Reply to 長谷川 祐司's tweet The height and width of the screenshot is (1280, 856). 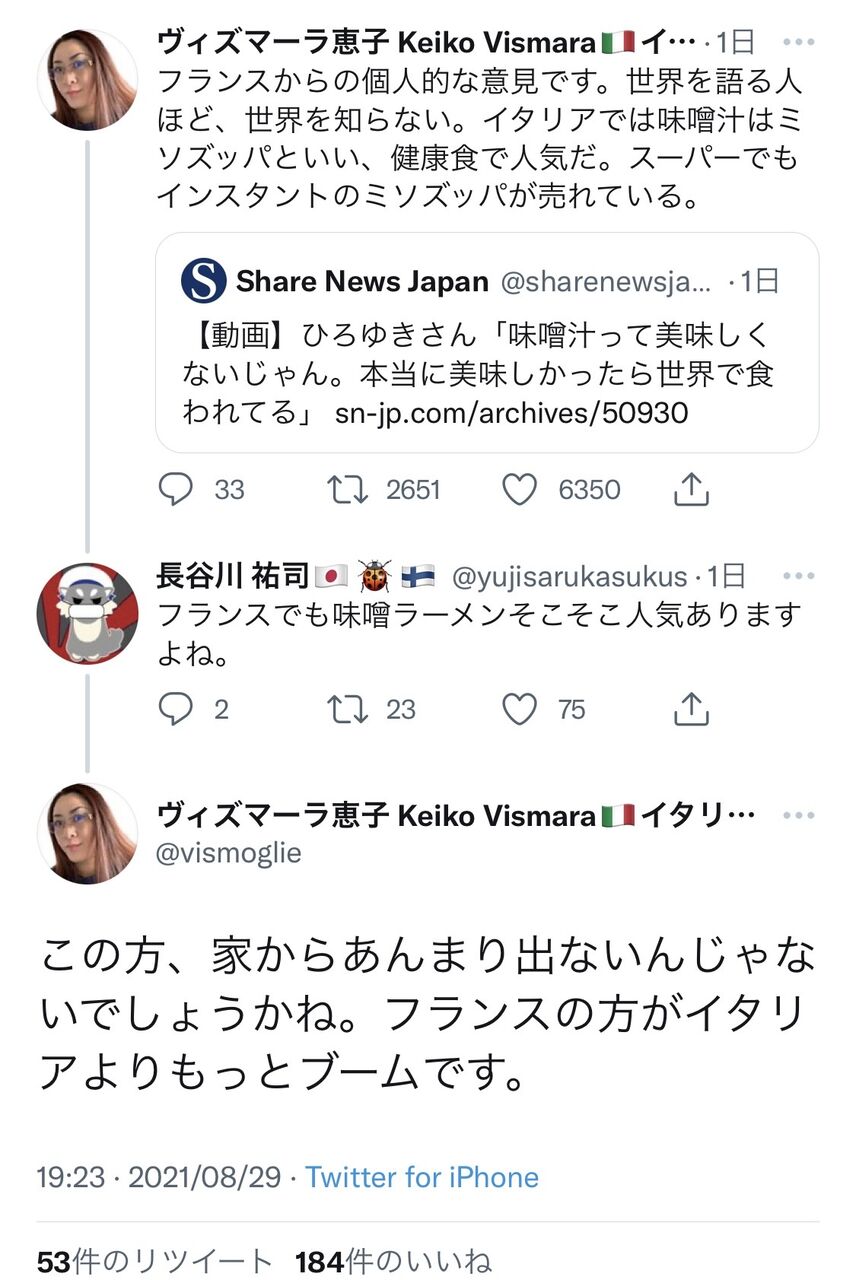click(x=177, y=709)
